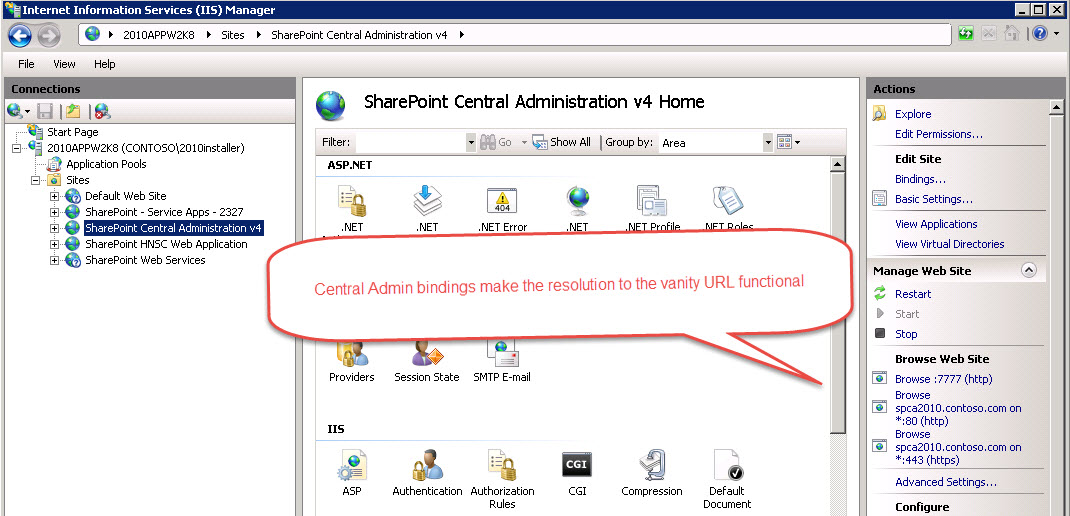The image size is (1070, 516).
Task: Click the up-folder icon in the Connections toolbar
Action: [73, 111]
